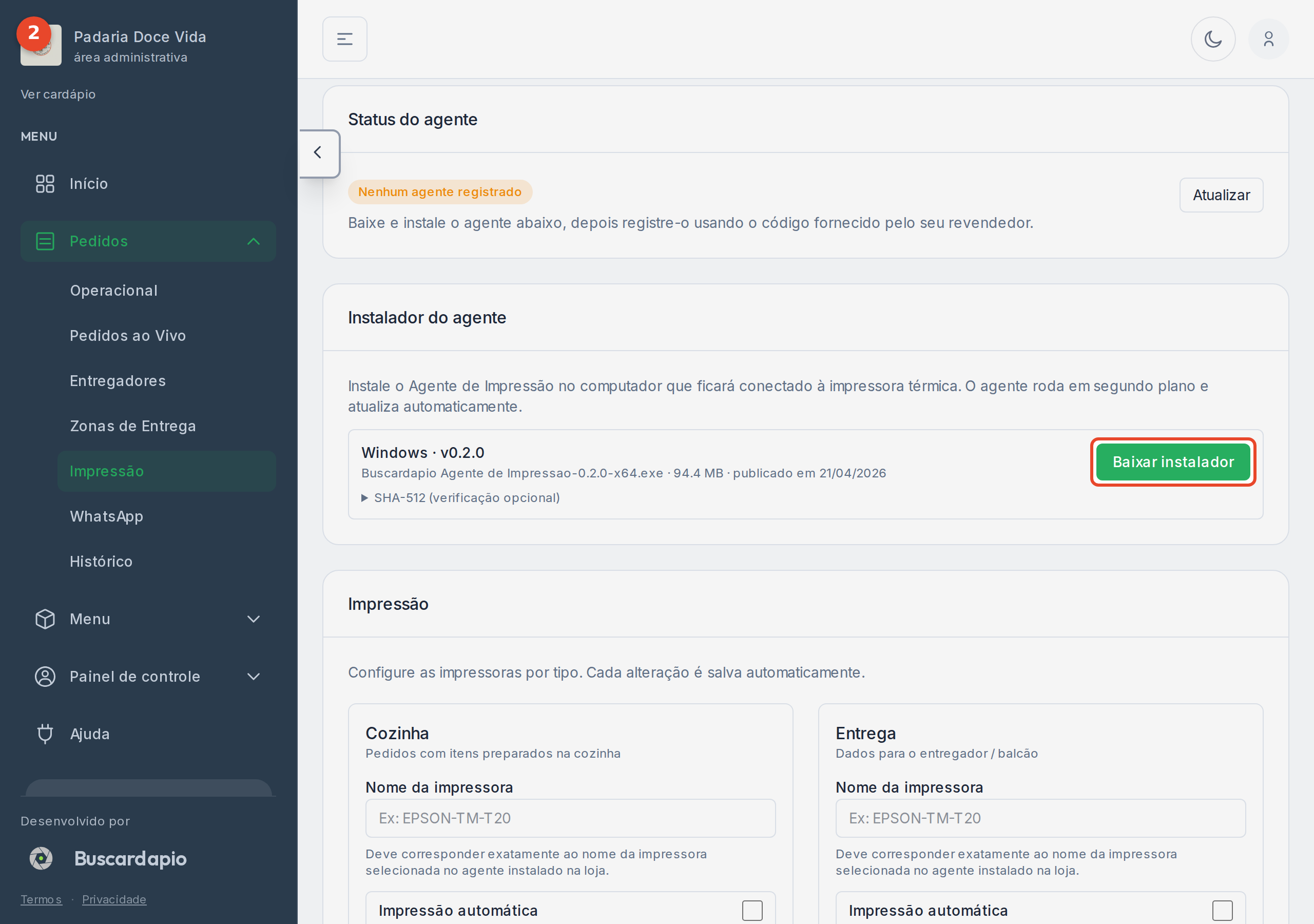Open Operacional under Pedidos

[114, 290]
